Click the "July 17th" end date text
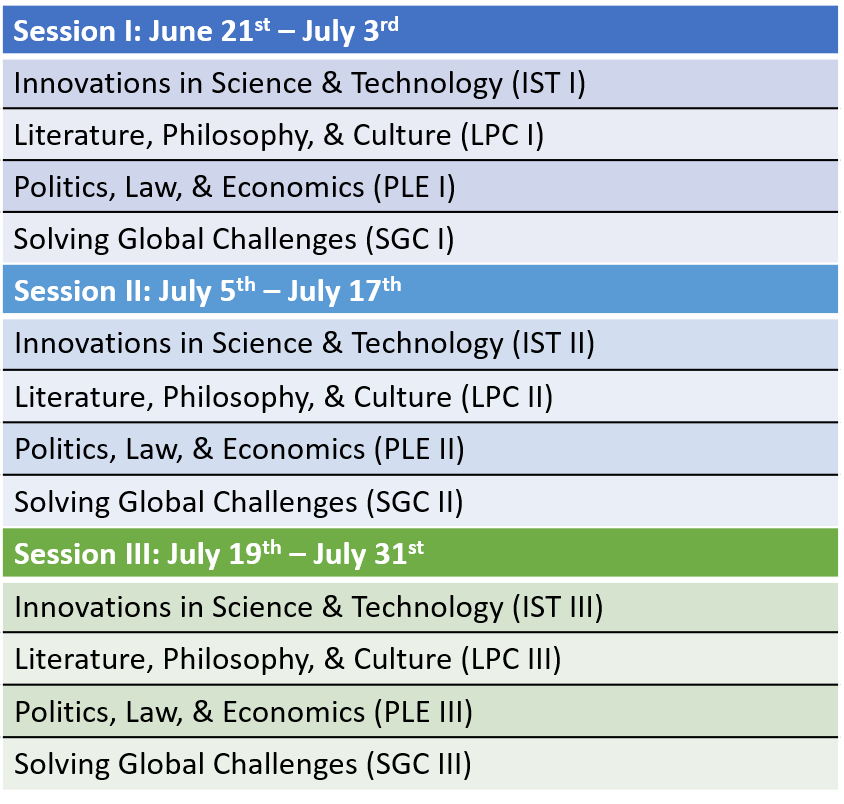 point(344,292)
